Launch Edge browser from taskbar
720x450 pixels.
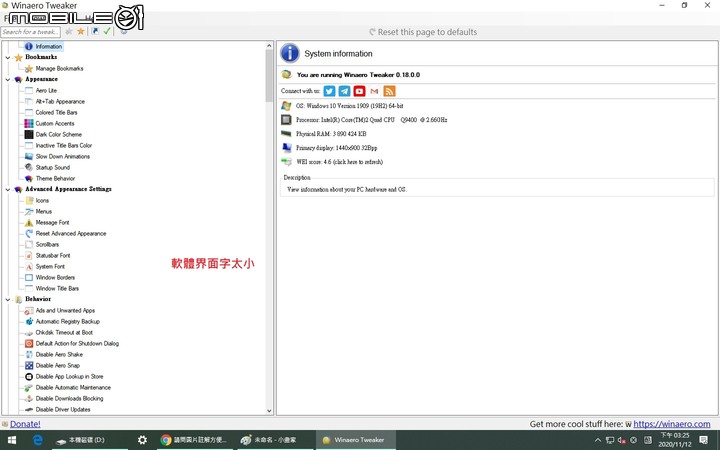point(38,440)
